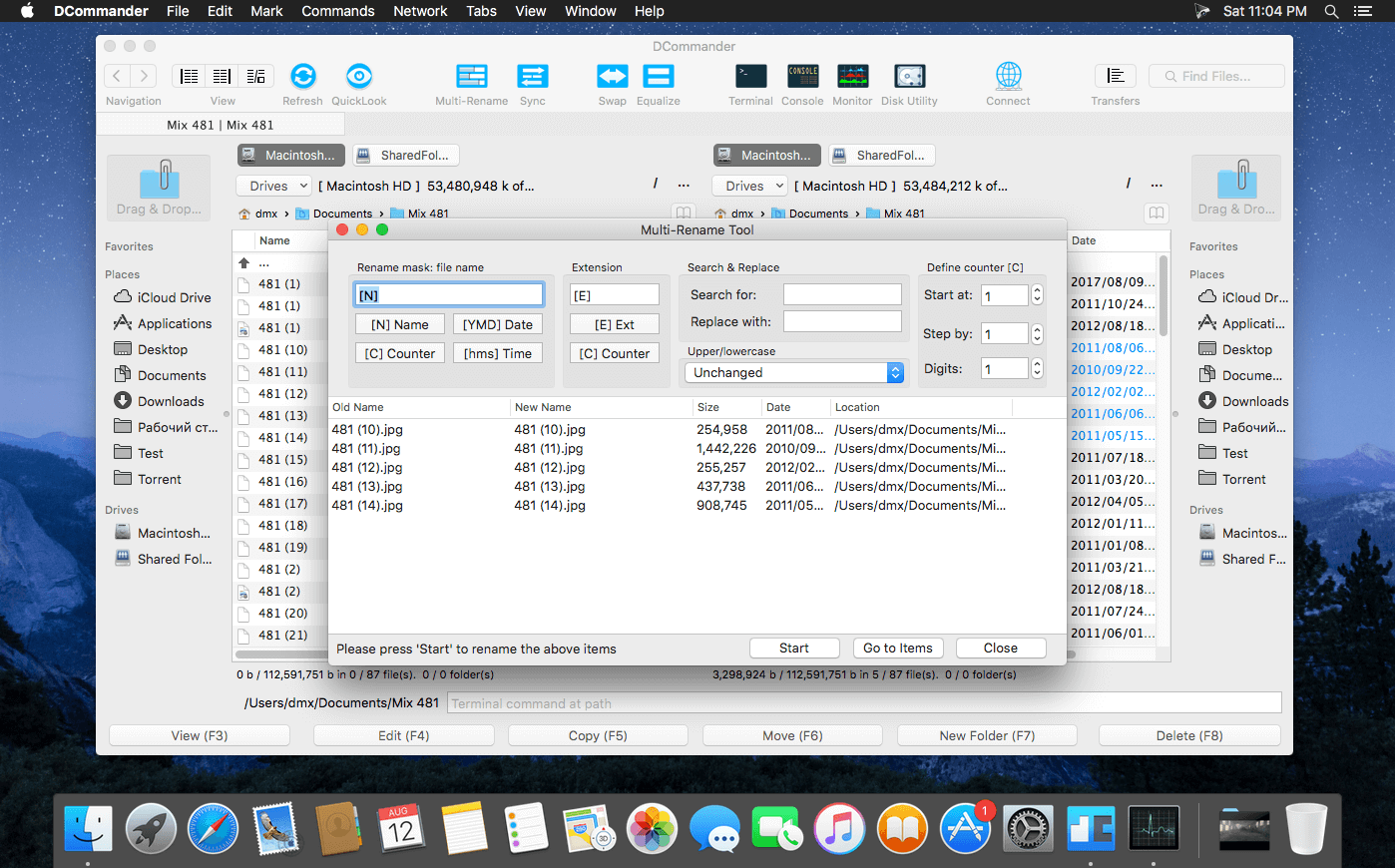
Task: Open the Mark menu
Action: pos(266,11)
